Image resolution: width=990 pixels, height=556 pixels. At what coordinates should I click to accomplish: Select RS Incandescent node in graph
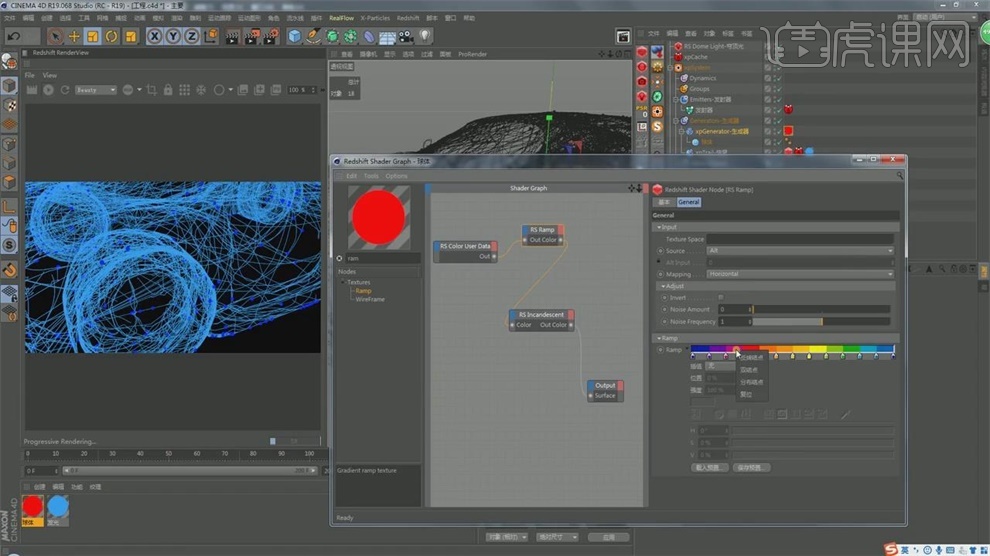click(x=541, y=315)
